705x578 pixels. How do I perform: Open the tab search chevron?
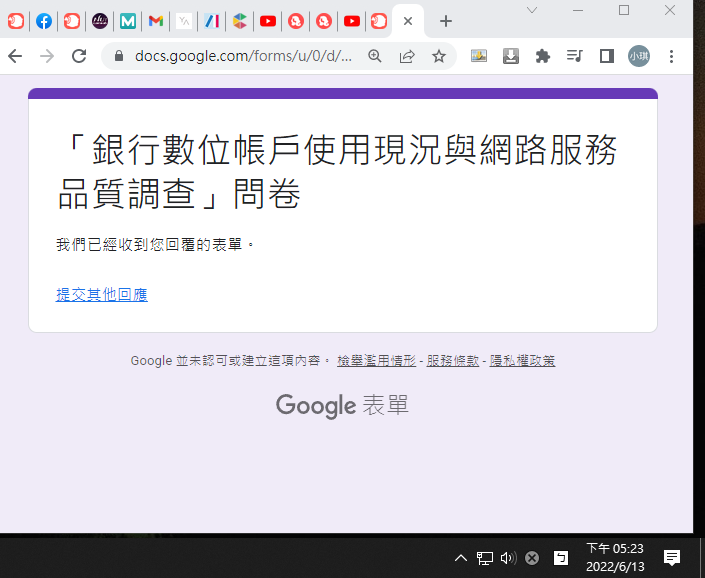click(532, 10)
